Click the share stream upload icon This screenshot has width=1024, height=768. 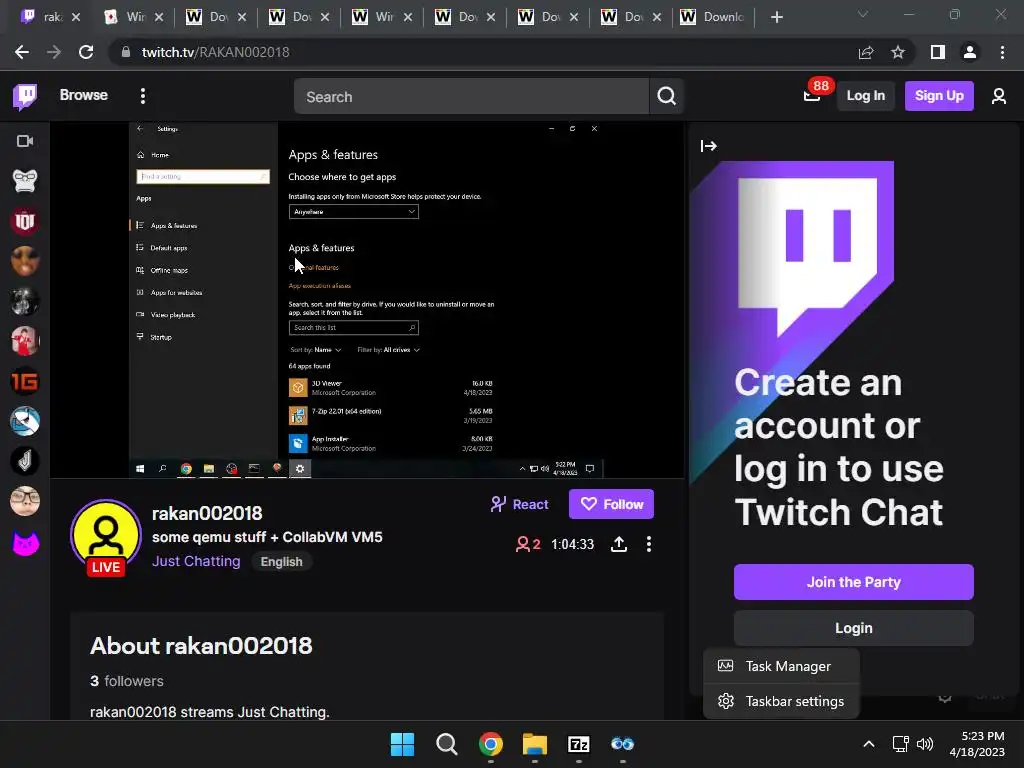[x=618, y=544]
